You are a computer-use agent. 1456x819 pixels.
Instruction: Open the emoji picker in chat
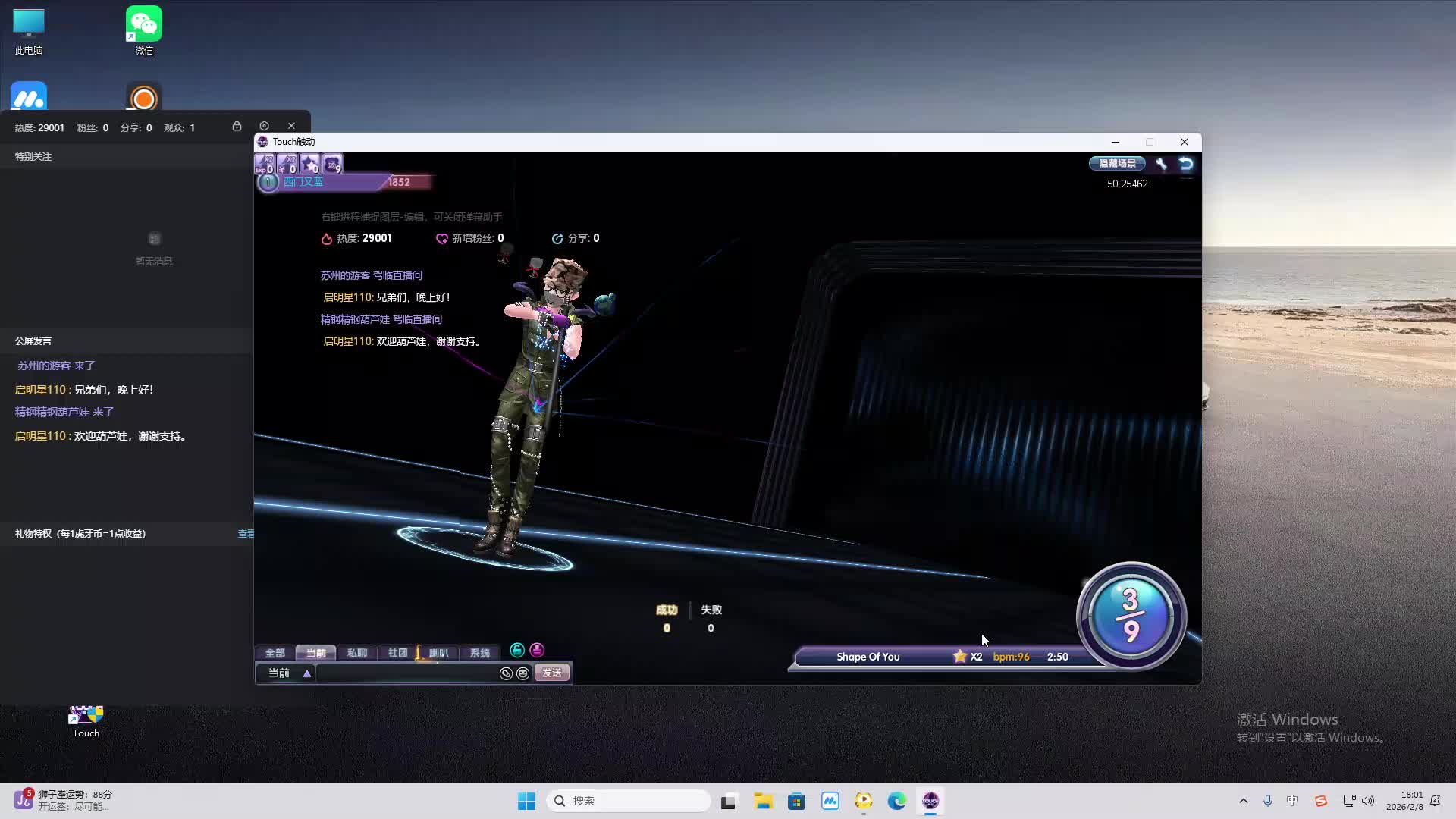(522, 673)
